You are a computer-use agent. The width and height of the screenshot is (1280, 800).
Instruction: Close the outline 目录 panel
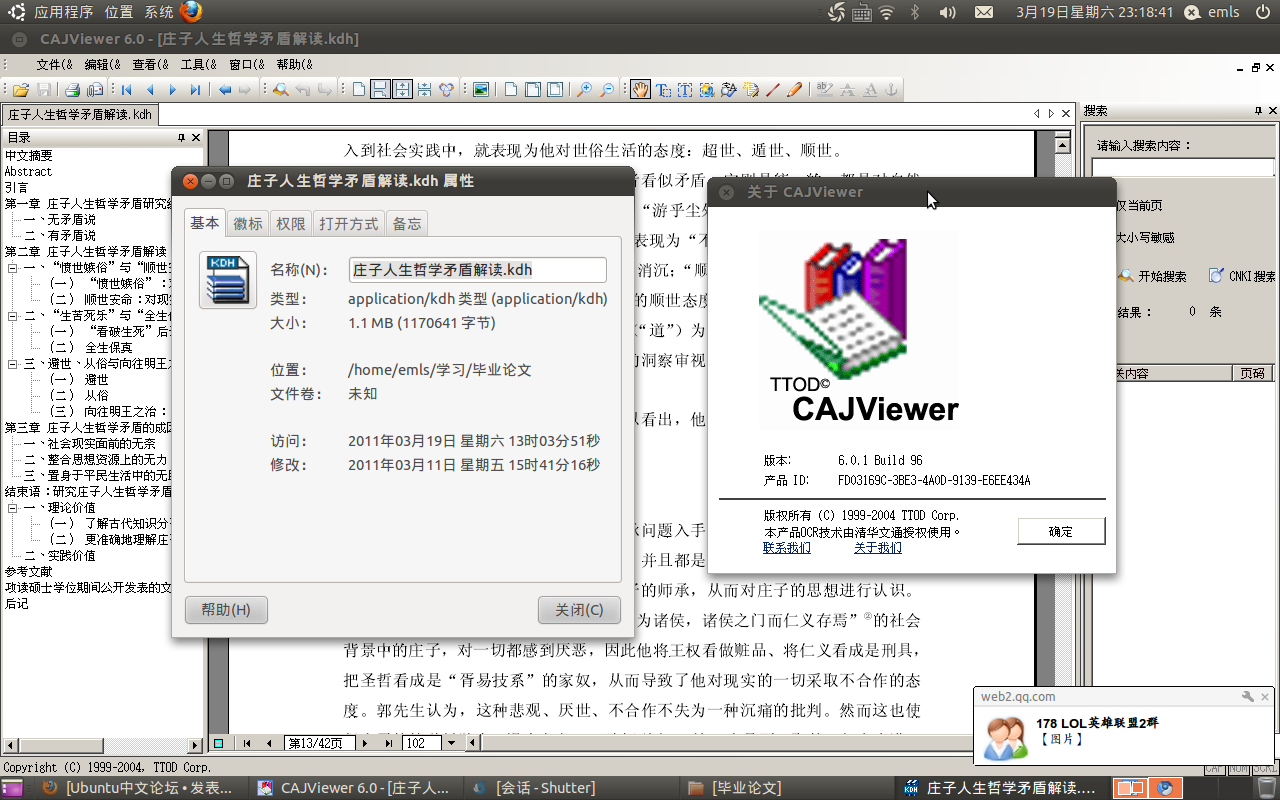[196, 138]
